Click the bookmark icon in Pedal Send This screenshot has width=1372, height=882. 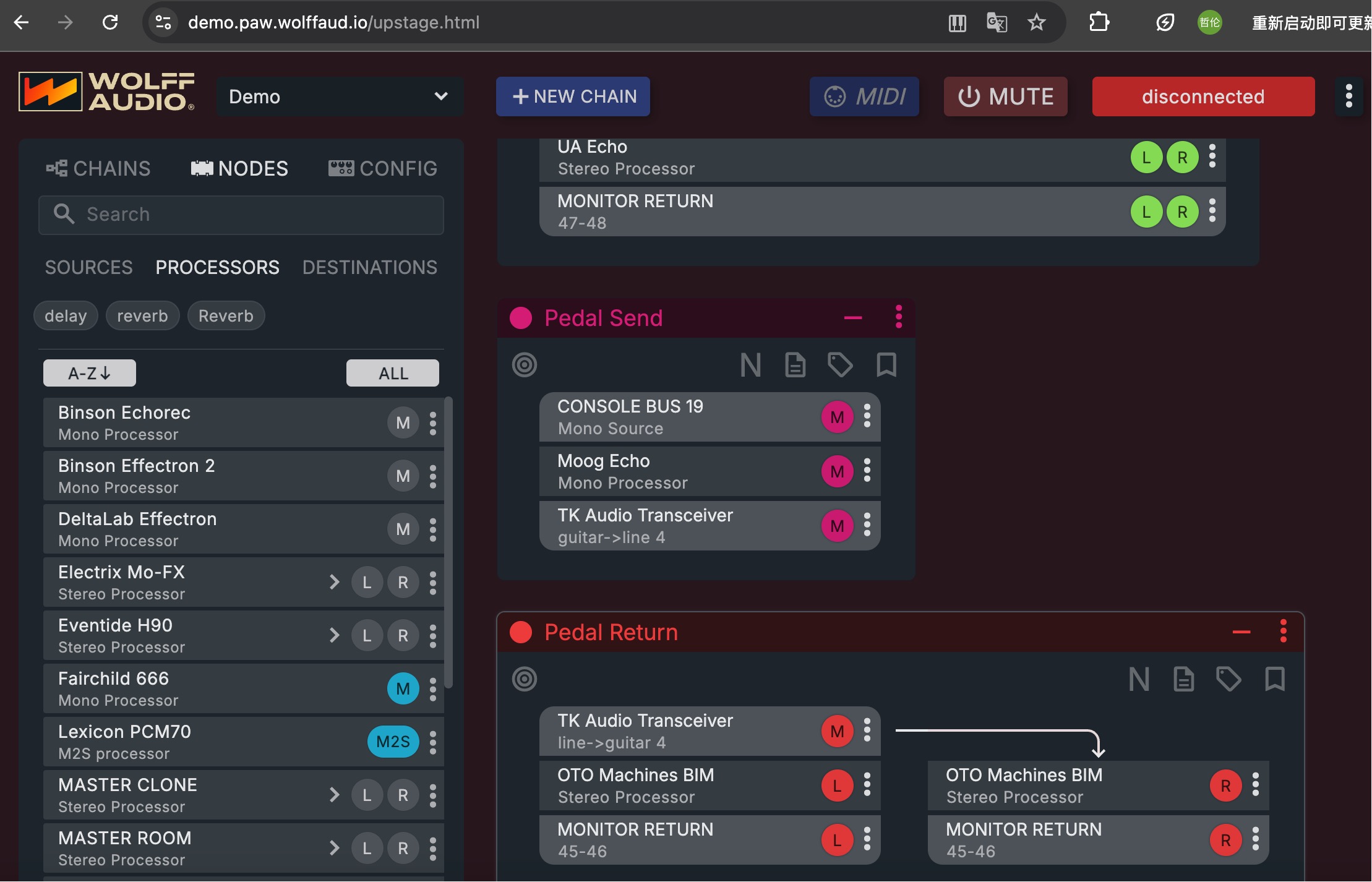[x=886, y=365]
